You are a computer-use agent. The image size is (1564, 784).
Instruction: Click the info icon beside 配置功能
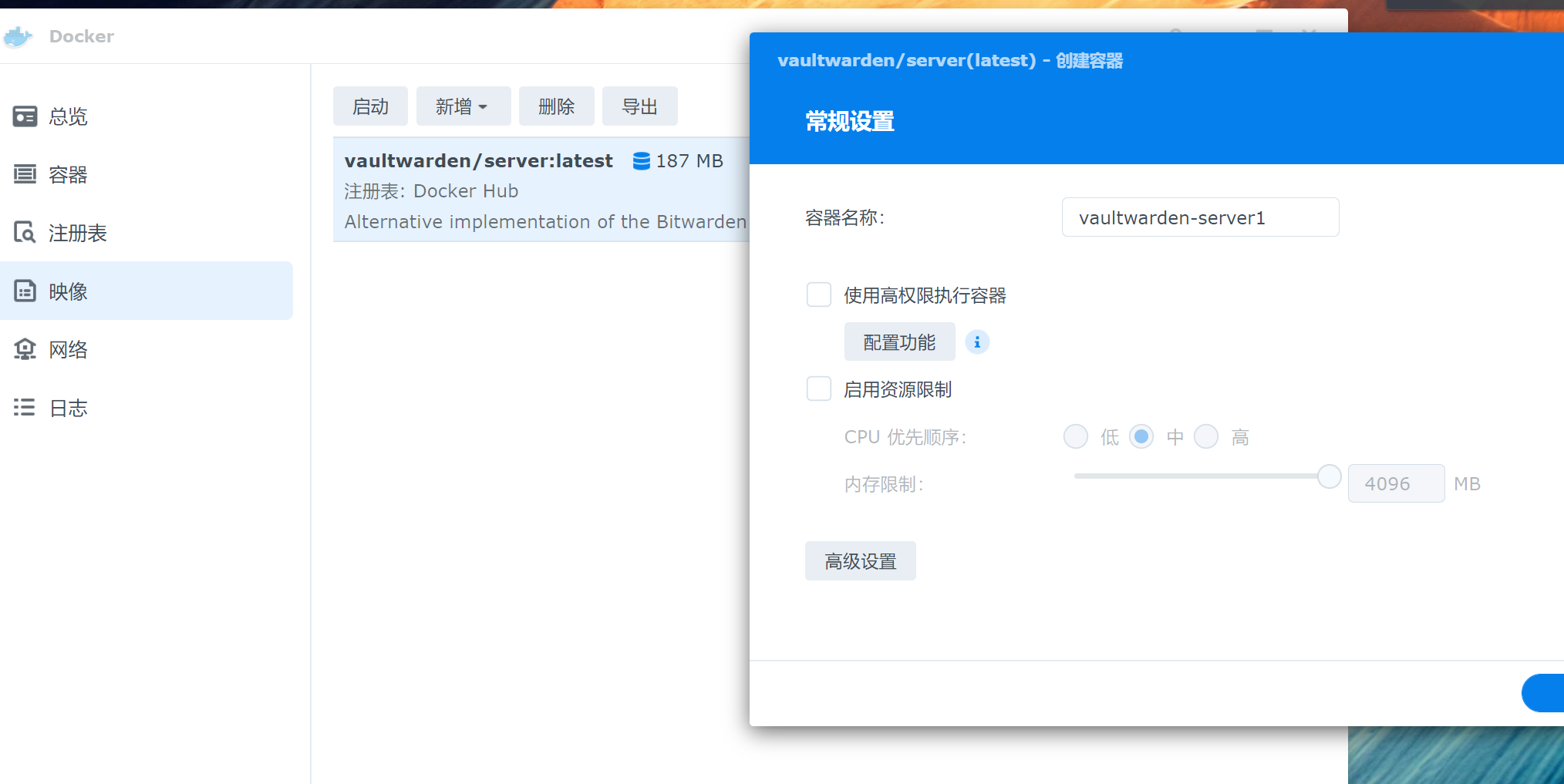pos(977,342)
